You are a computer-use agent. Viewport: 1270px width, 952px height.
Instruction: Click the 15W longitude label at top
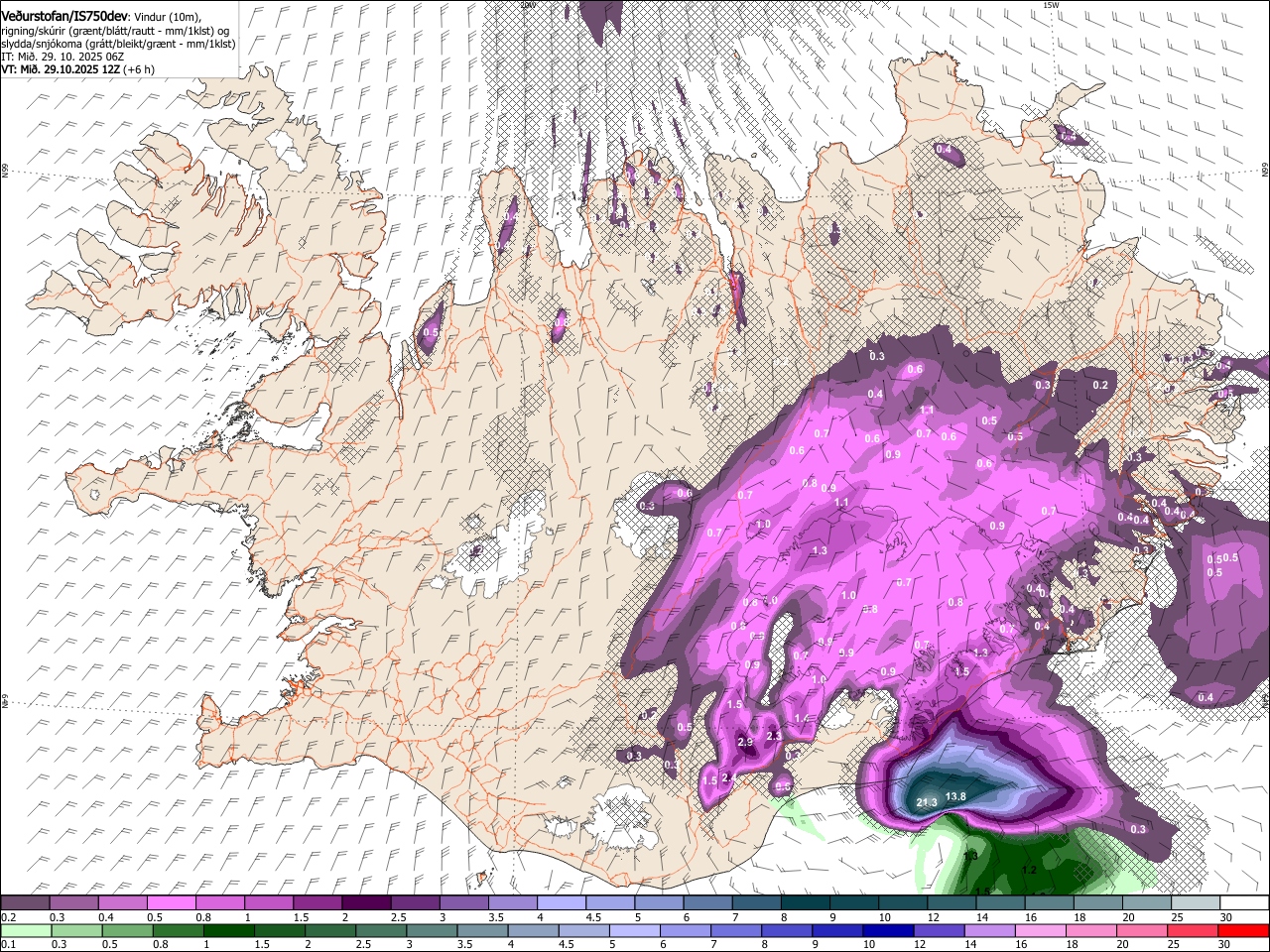pyautogui.click(x=1051, y=5)
